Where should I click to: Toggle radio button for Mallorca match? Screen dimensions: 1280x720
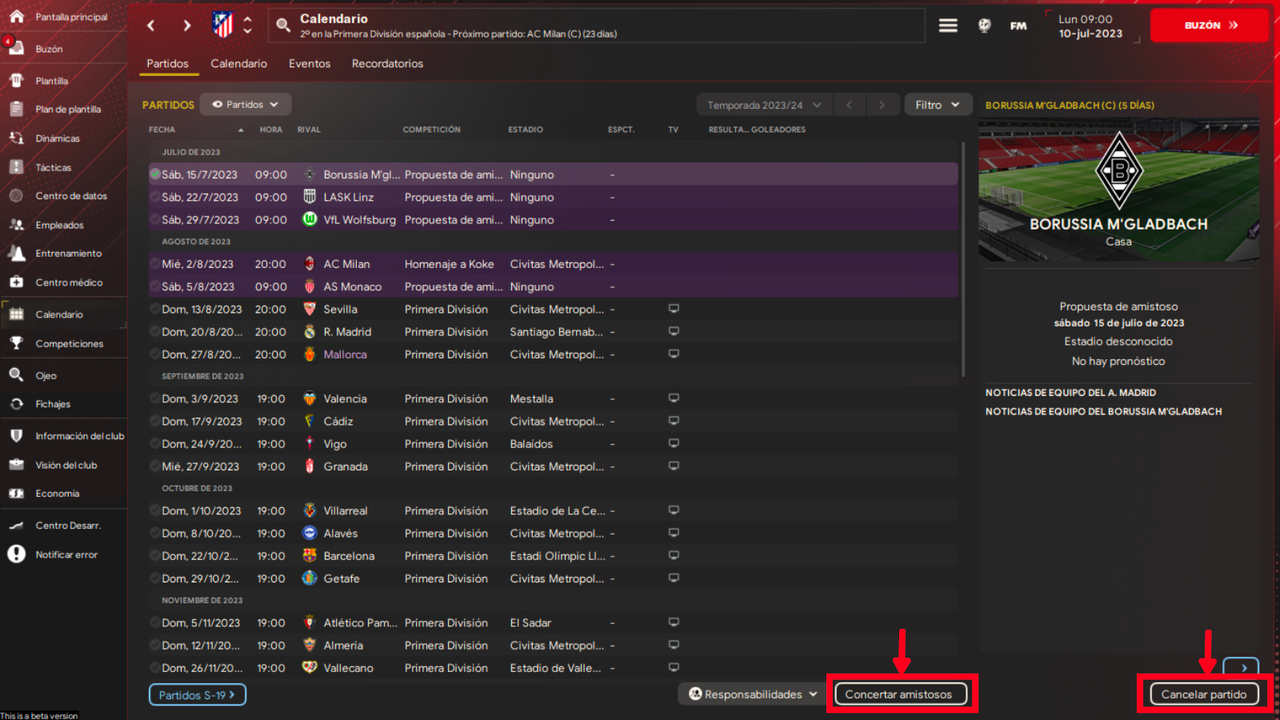(155, 354)
